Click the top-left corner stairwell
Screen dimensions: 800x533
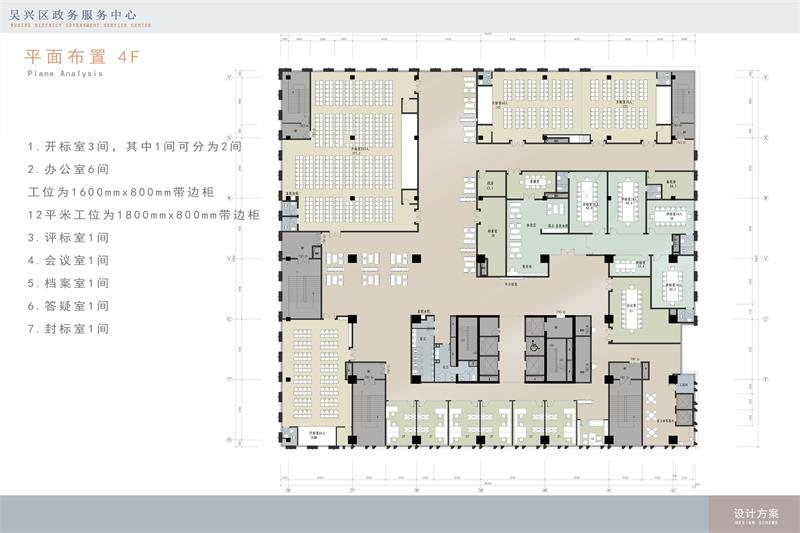point(296,106)
